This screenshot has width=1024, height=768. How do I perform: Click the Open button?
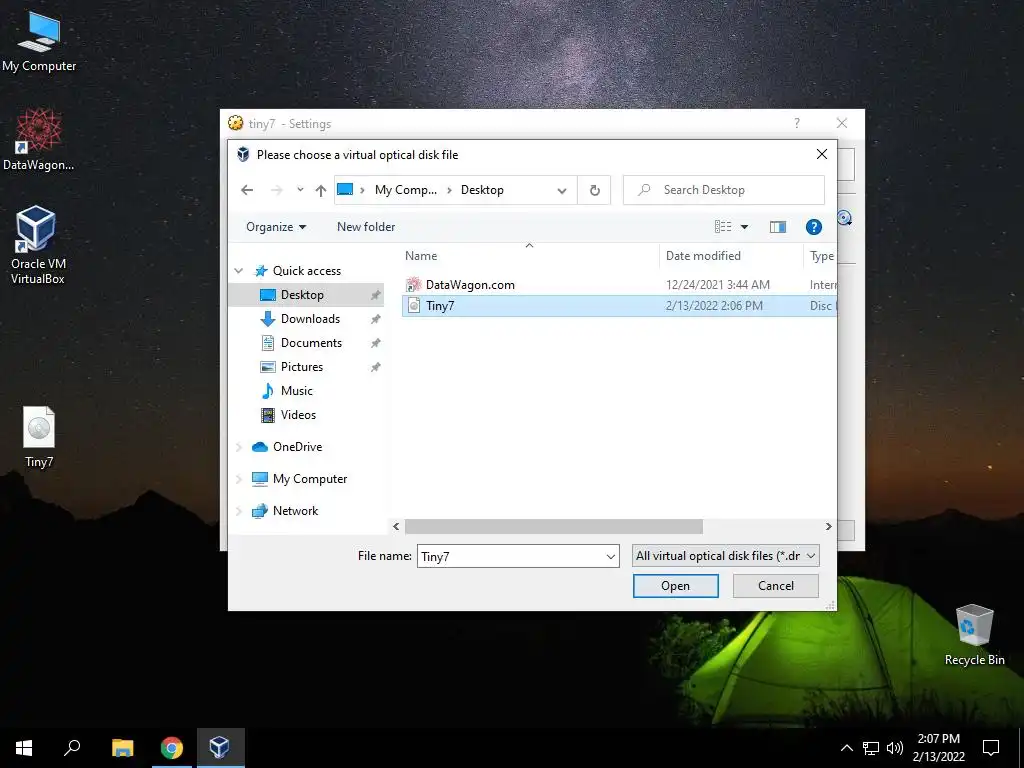point(675,586)
